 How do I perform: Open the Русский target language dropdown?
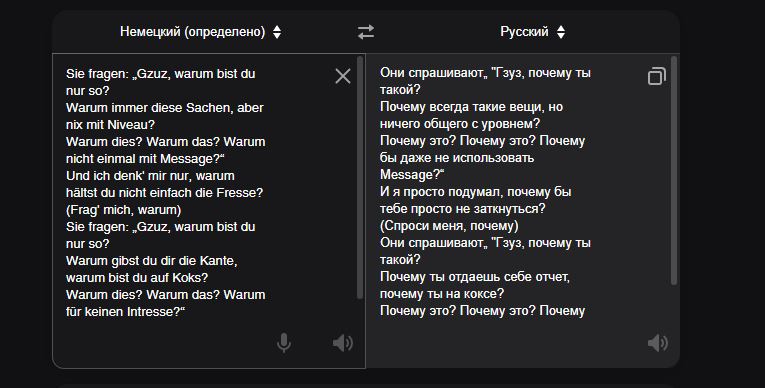pos(532,32)
